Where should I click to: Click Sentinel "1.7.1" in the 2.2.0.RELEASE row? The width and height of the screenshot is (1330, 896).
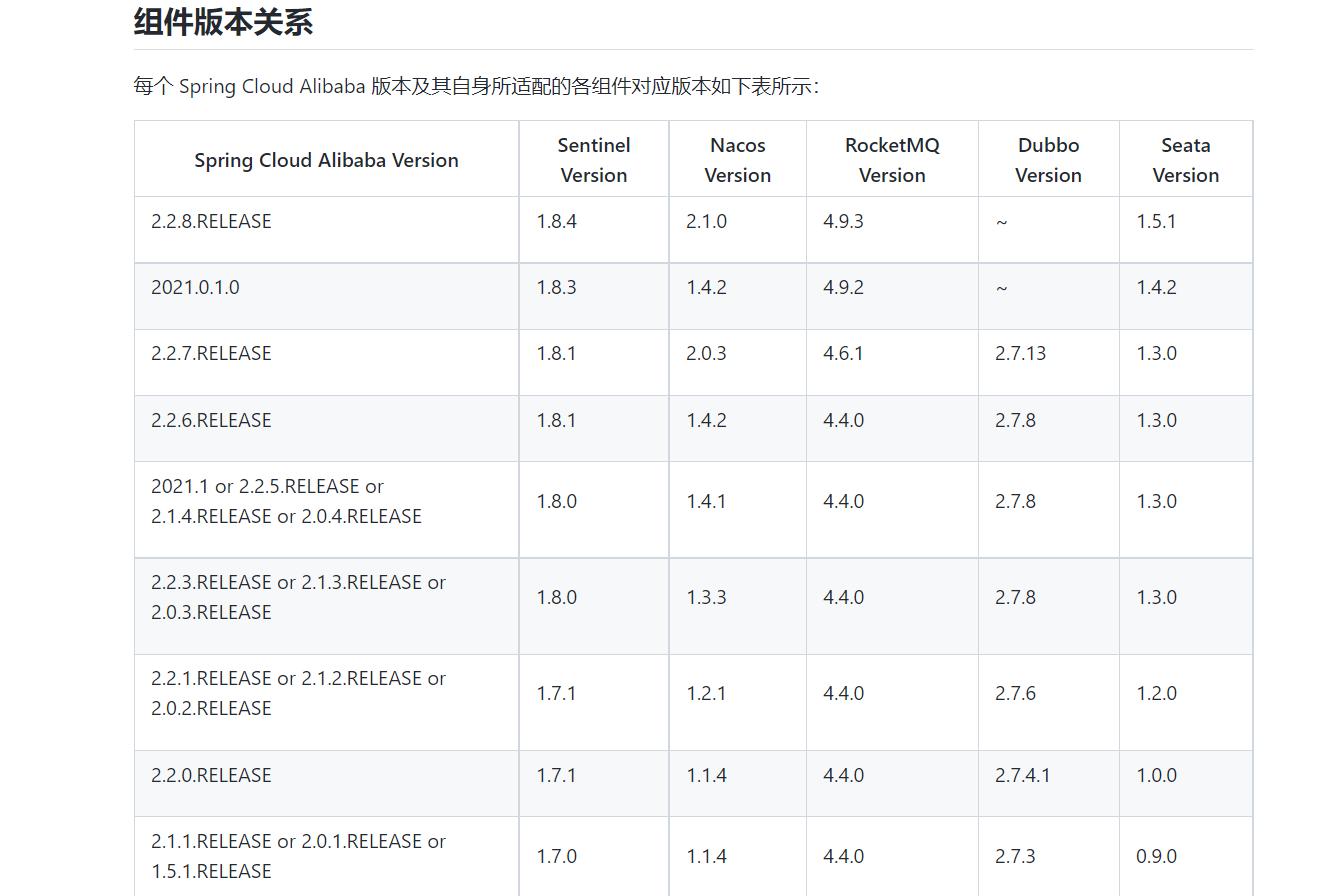pyautogui.click(x=556, y=775)
